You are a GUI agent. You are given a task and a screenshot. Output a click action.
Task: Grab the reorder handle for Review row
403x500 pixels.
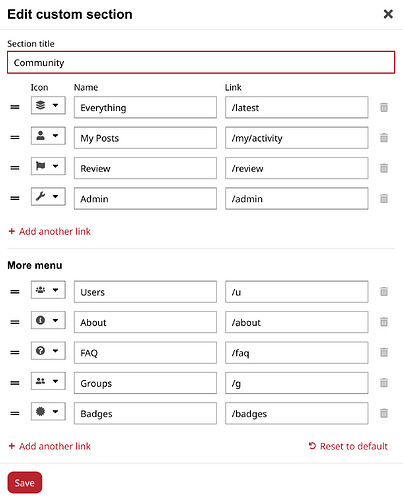tap(15, 168)
